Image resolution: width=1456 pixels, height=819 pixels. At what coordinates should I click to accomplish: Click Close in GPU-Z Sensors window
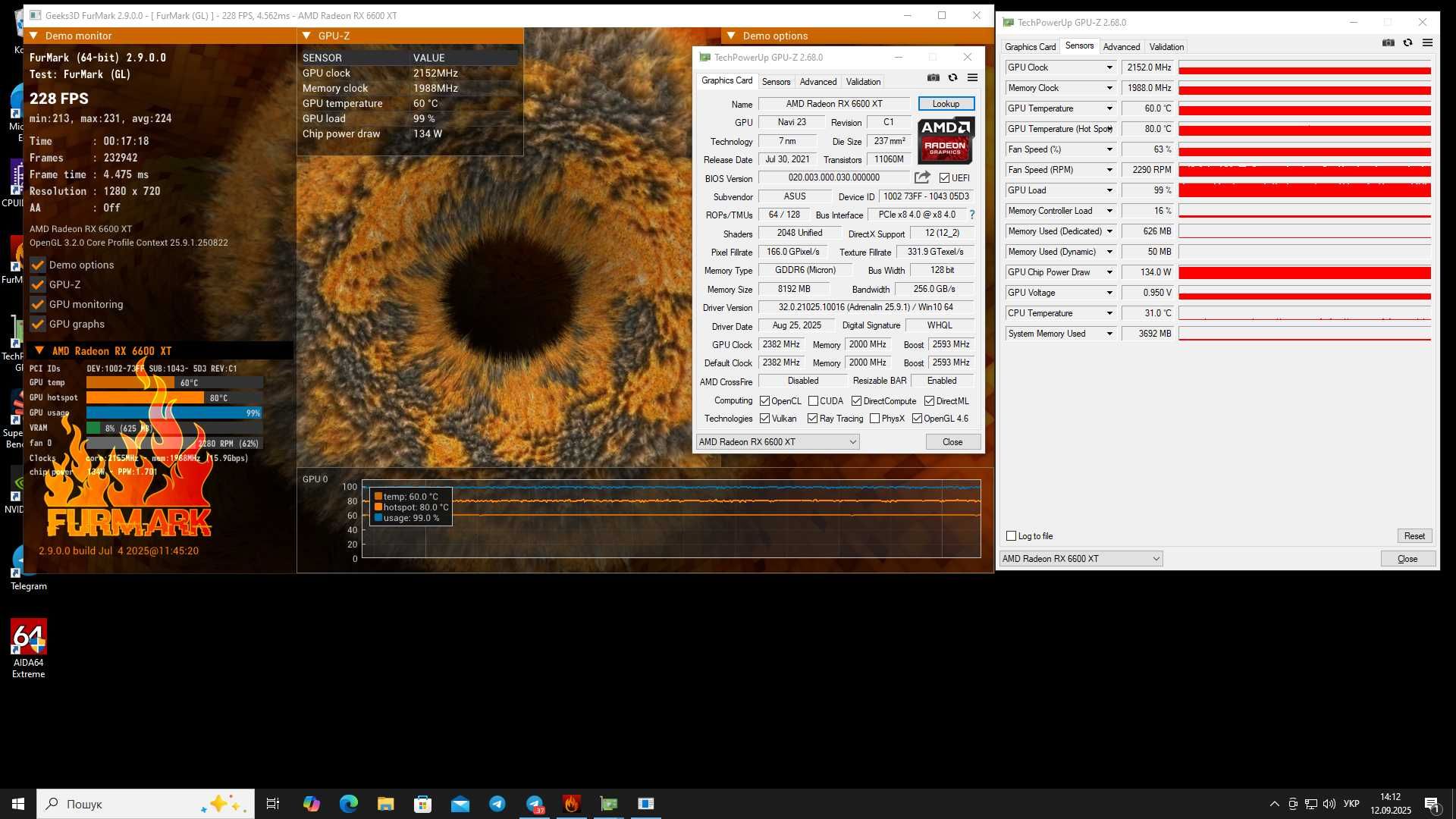coord(1407,559)
